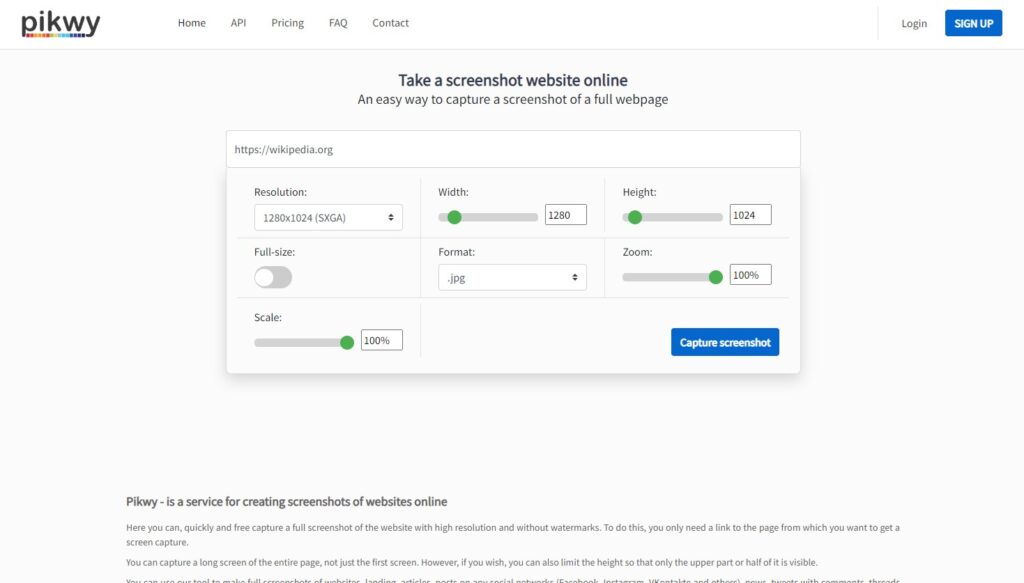The width and height of the screenshot is (1024, 583).
Task: Open the Contact page
Action: tap(390, 23)
